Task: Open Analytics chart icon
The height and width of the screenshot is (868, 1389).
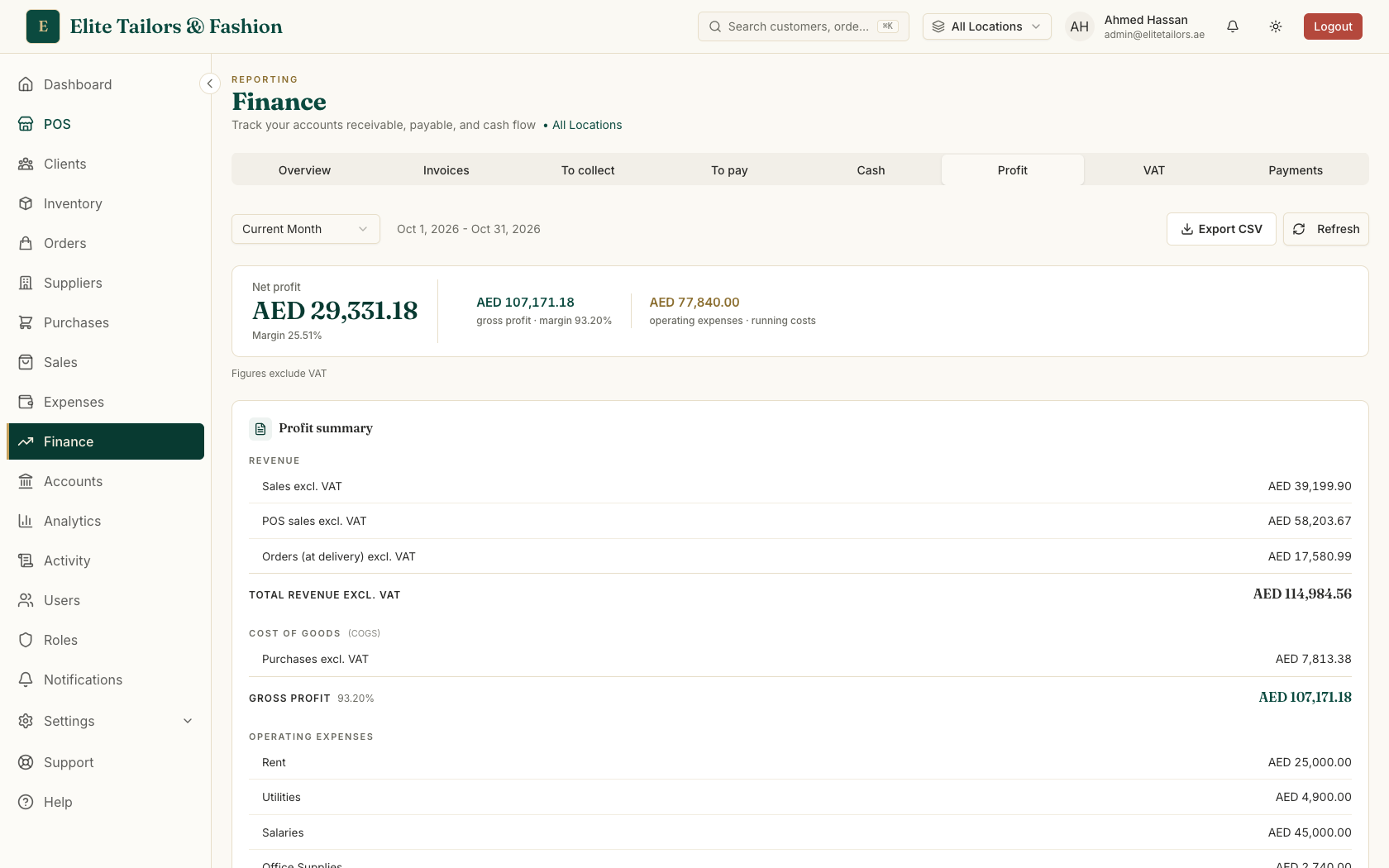Action: click(26, 521)
